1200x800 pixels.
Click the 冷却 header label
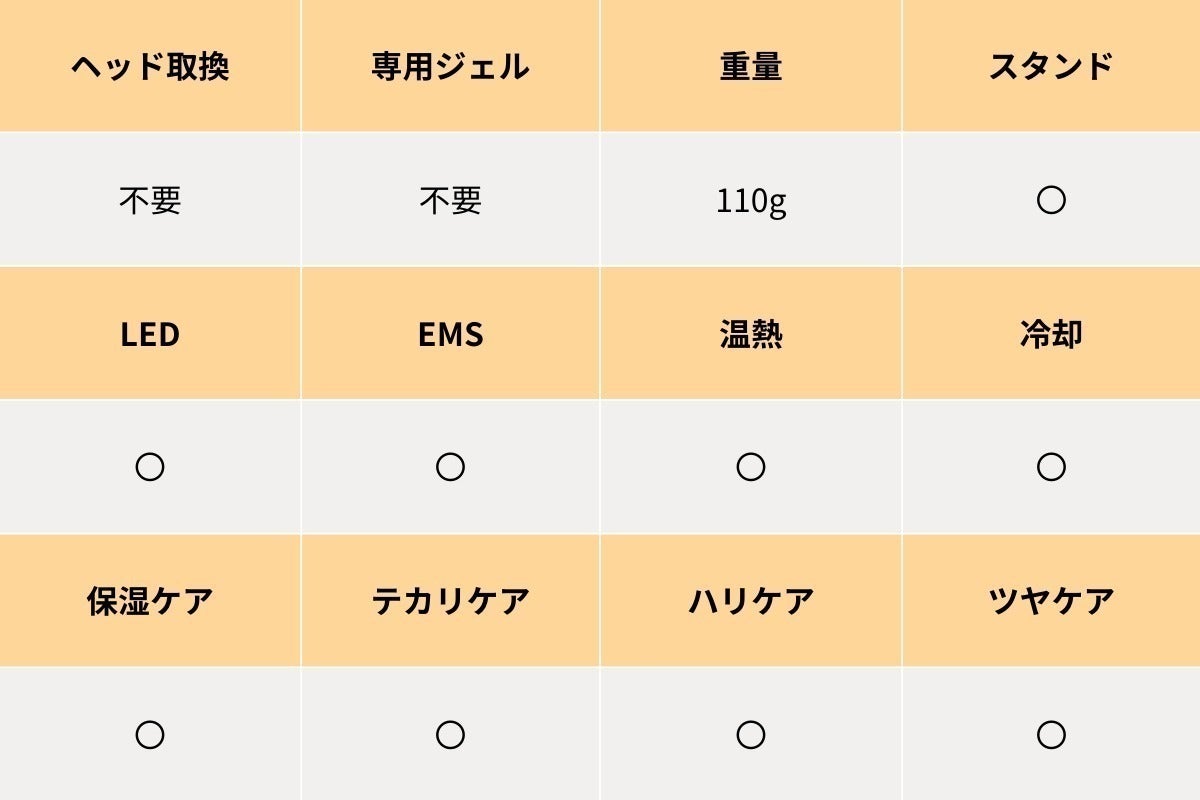(1051, 335)
